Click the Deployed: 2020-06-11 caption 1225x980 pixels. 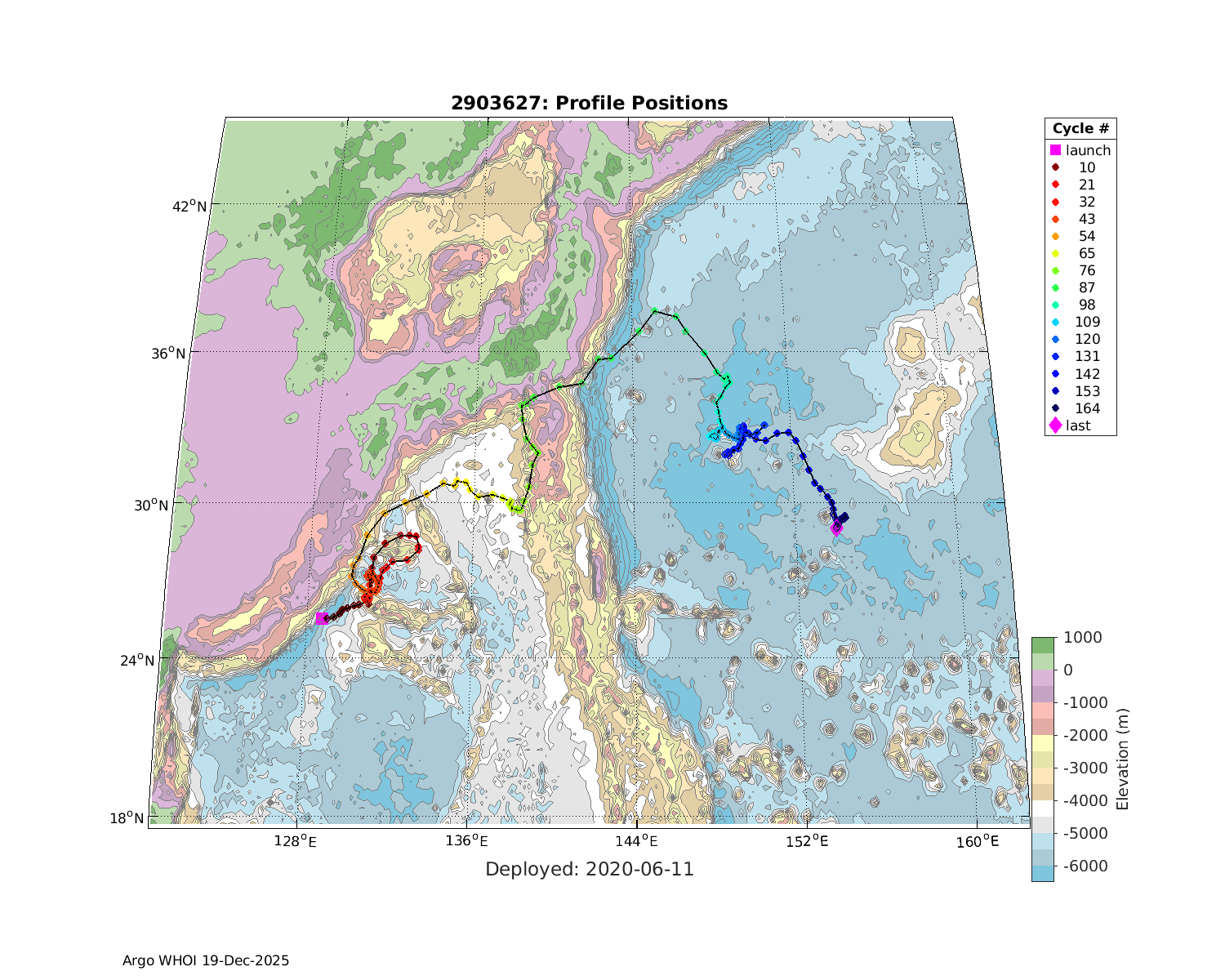[589, 869]
